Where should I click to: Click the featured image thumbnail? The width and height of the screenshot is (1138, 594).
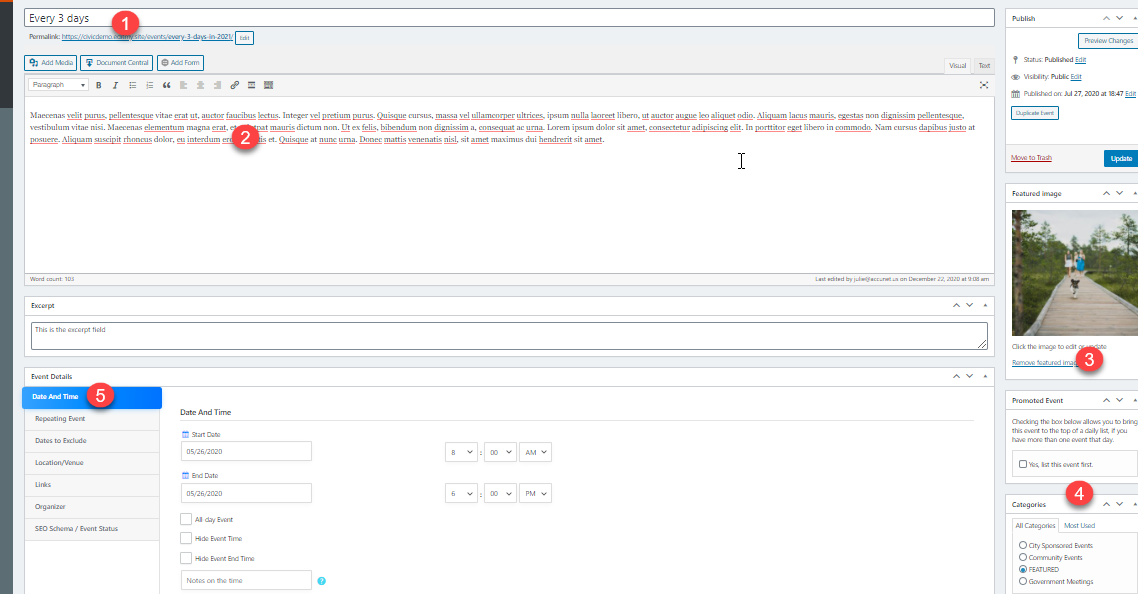click(x=1075, y=273)
